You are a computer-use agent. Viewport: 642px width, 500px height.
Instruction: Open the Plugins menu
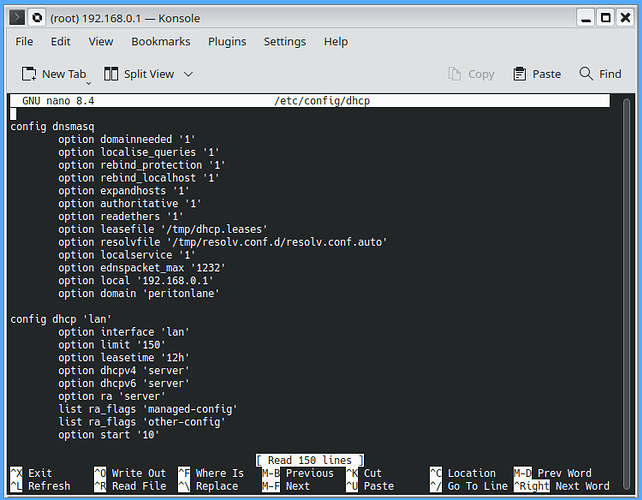[227, 41]
